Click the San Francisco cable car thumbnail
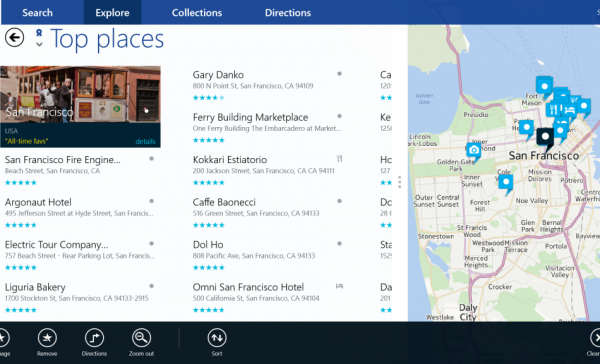 80,95
